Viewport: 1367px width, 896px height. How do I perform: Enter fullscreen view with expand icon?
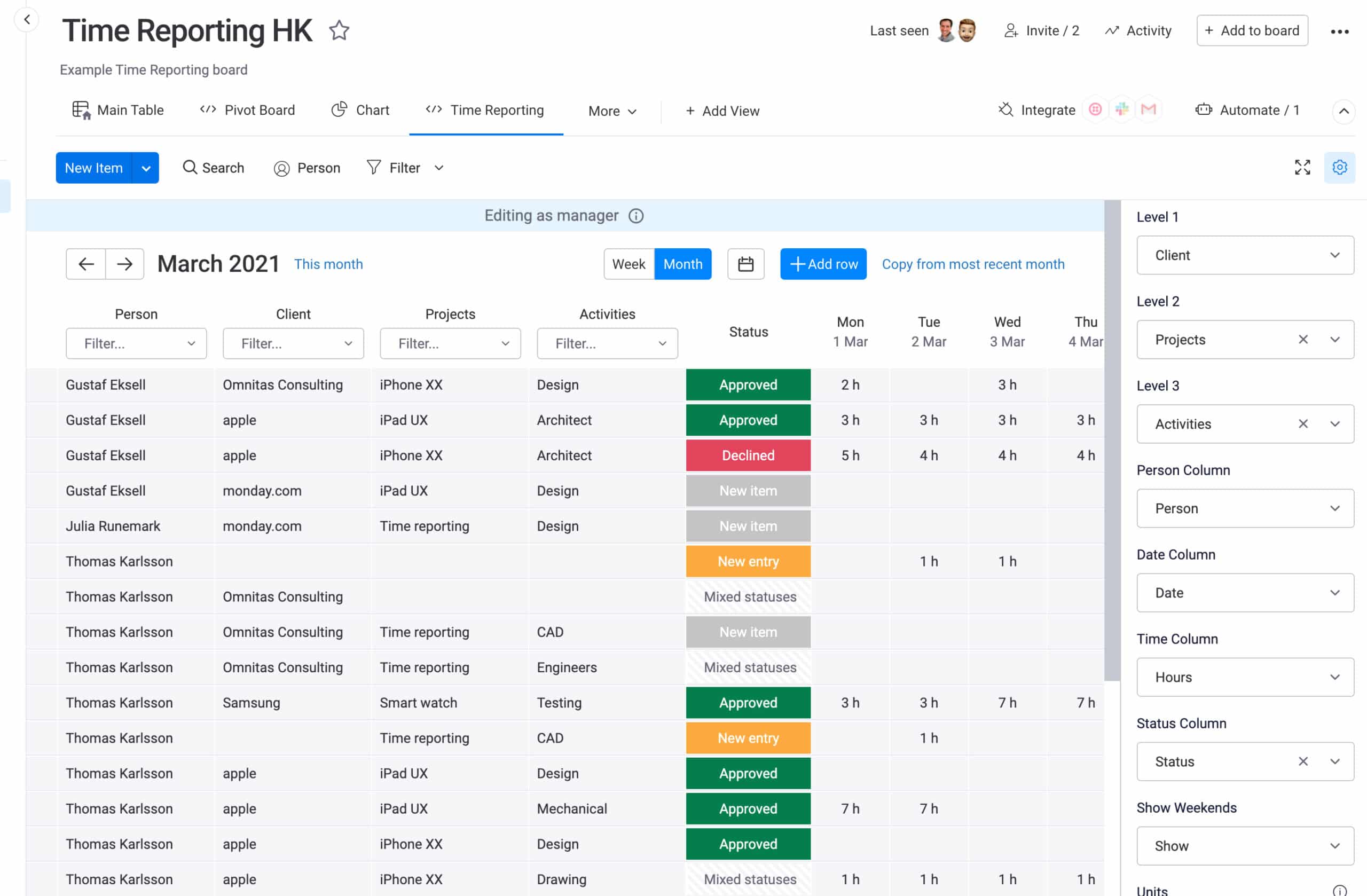[x=1302, y=167]
